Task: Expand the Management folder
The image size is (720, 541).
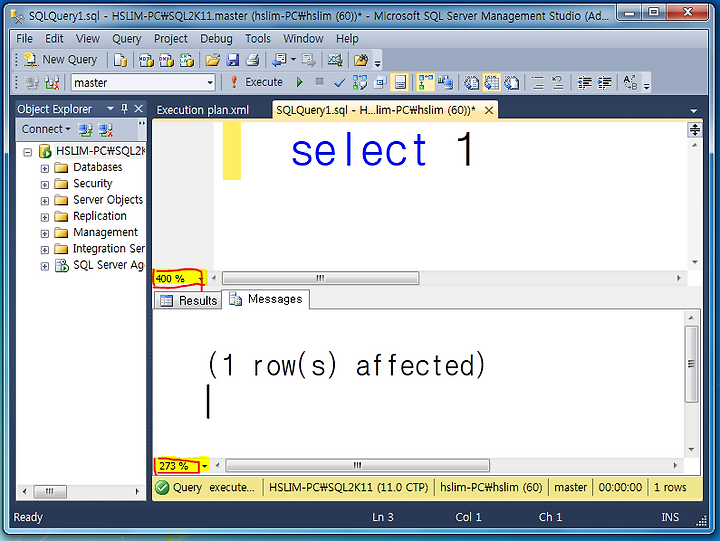Action: click(x=45, y=233)
